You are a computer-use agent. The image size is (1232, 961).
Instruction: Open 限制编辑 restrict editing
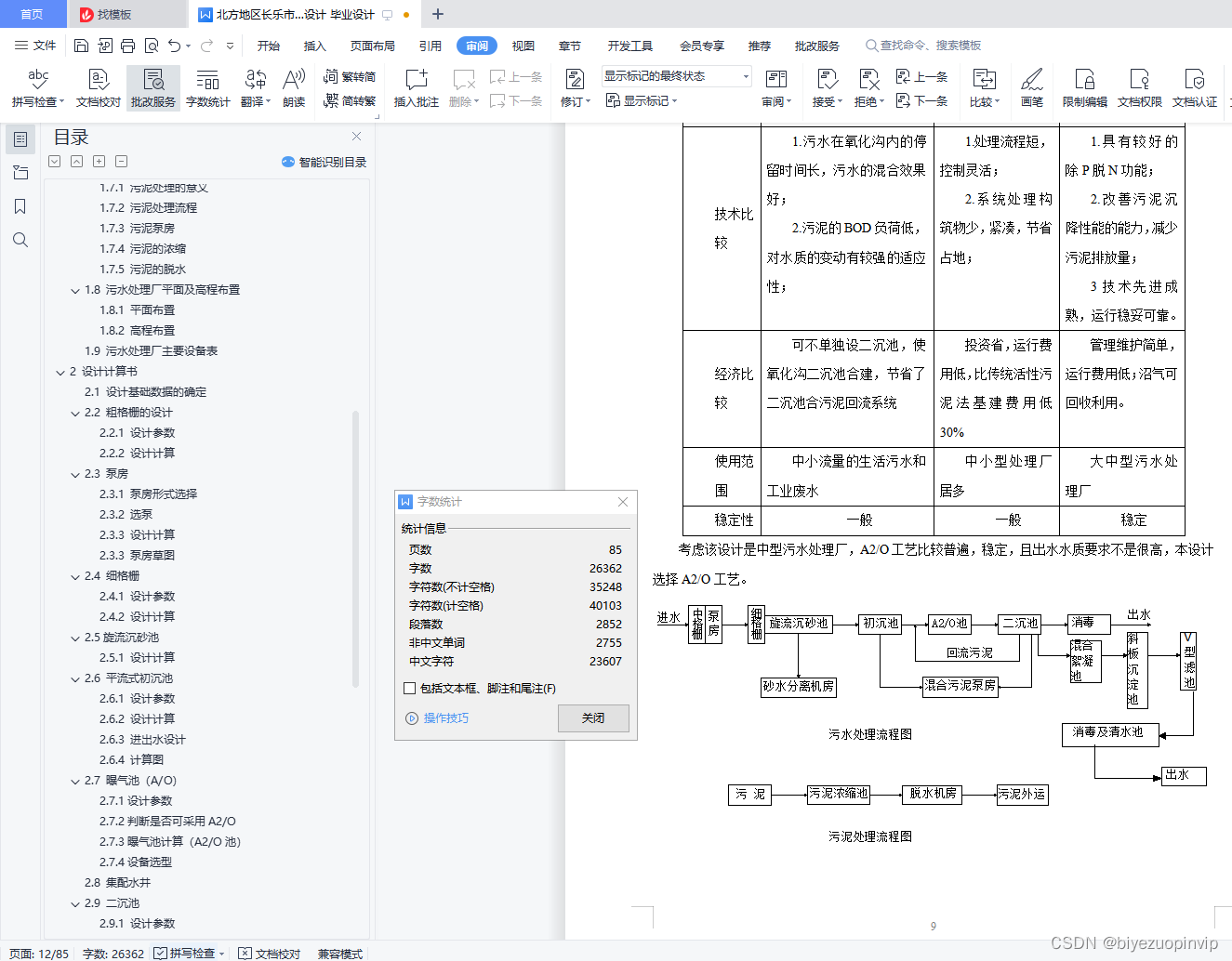(1085, 88)
